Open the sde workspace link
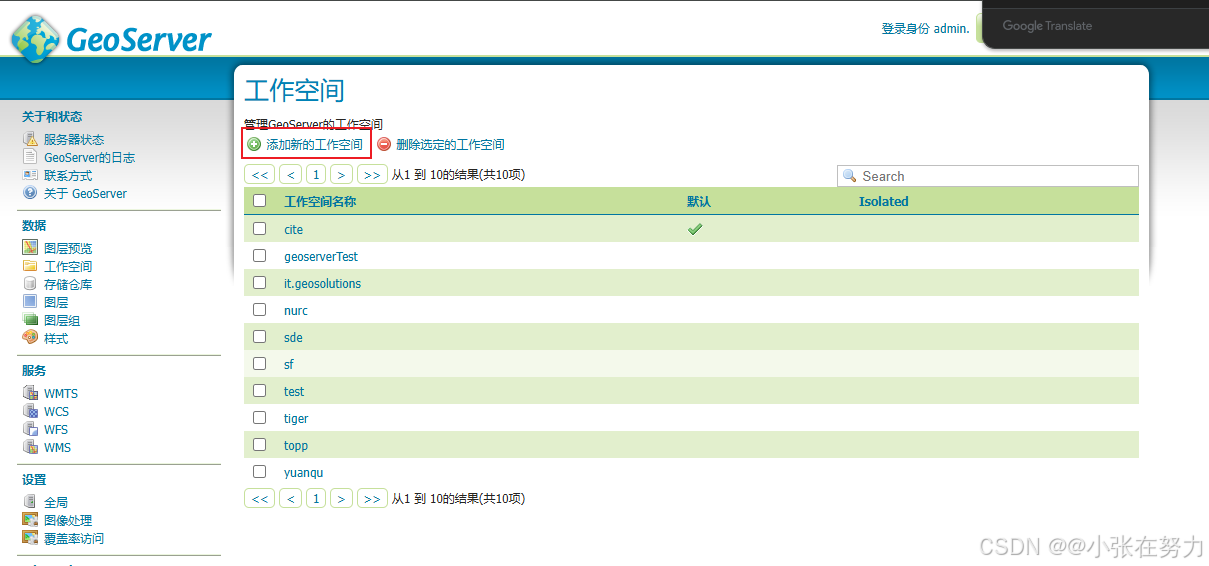1209x566 pixels. point(293,338)
